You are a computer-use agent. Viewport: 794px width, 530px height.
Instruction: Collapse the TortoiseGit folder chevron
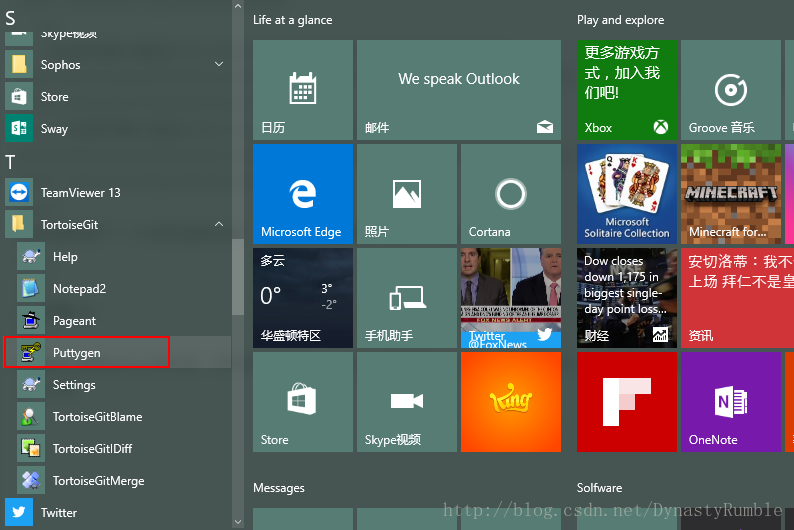tap(219, 224)
